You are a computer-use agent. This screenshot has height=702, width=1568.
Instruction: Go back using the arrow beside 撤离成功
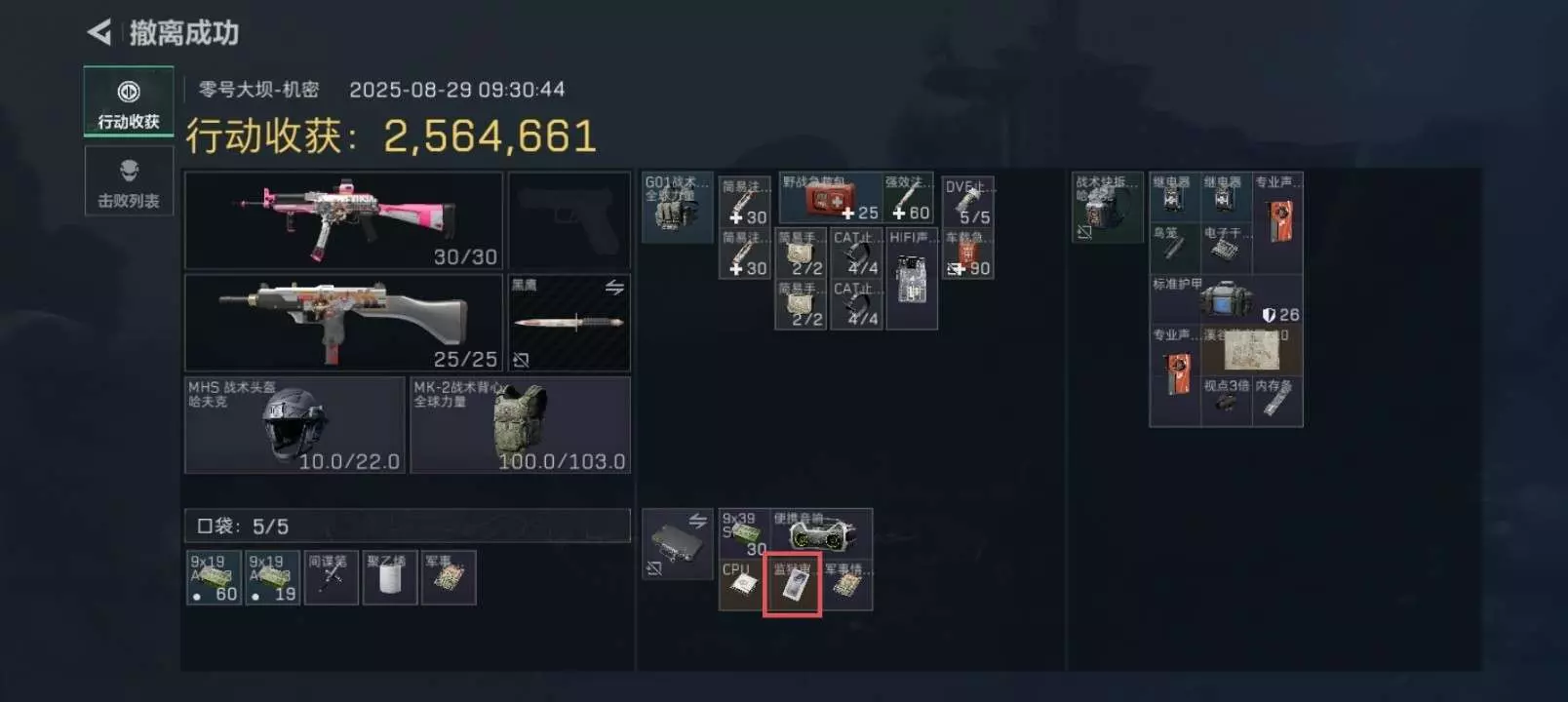(98, 32)
